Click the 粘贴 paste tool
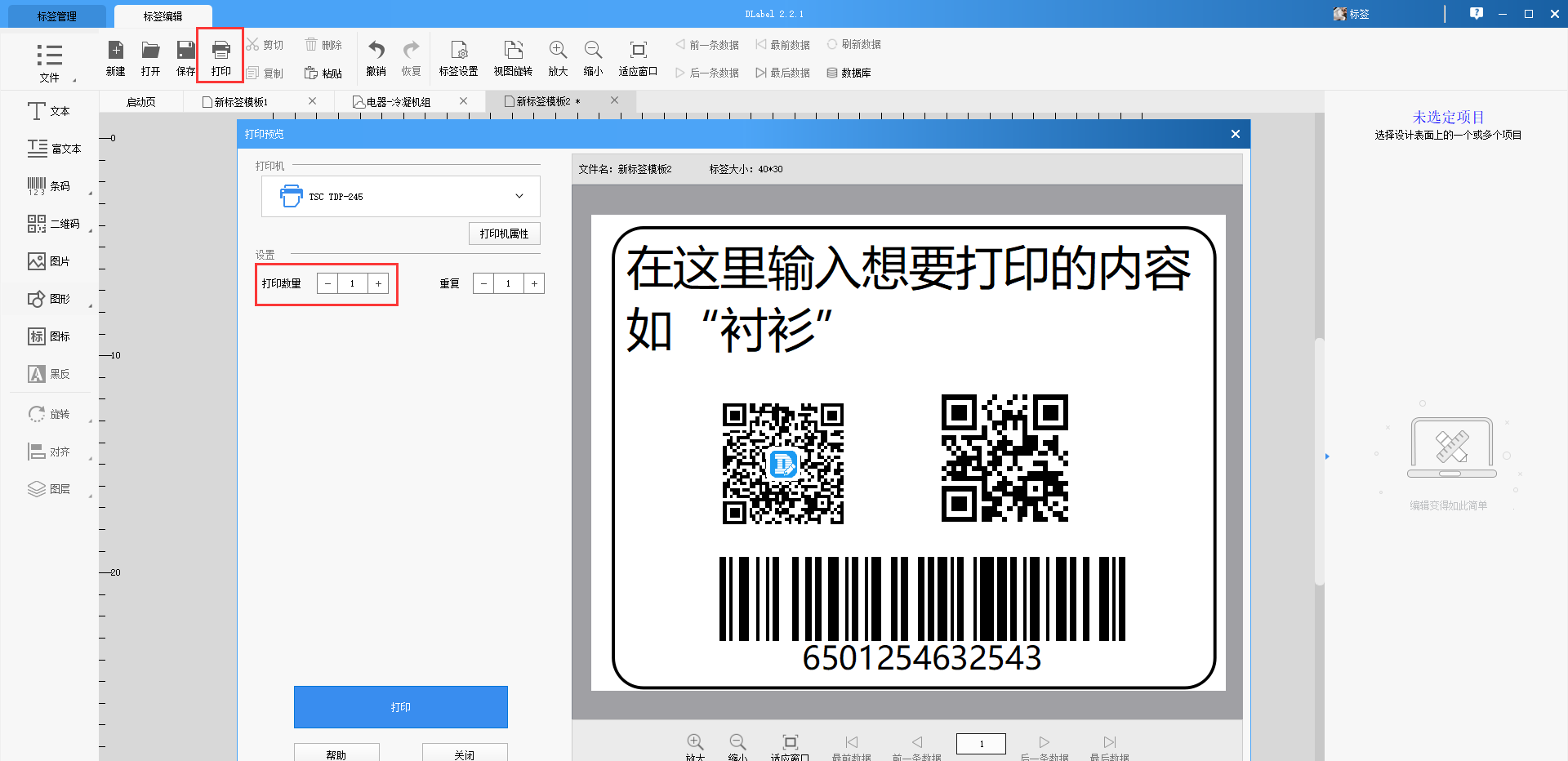 [323, 73]
